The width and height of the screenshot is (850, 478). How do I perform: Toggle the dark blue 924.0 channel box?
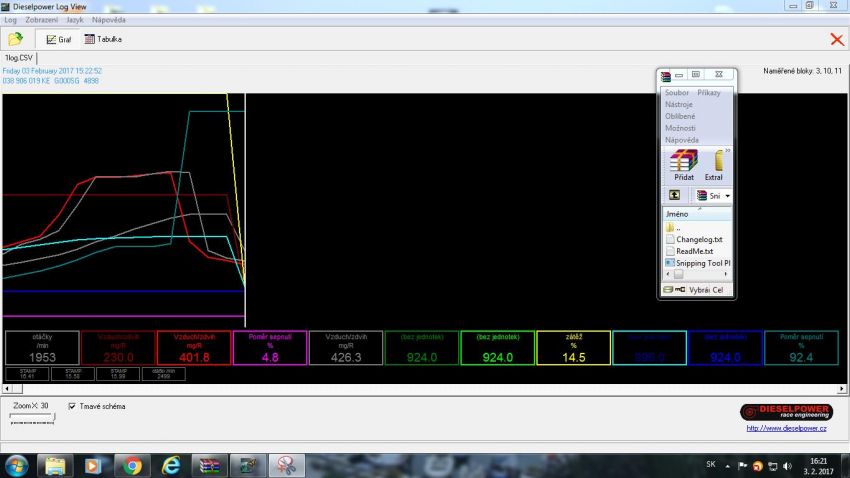pos(725,348)
